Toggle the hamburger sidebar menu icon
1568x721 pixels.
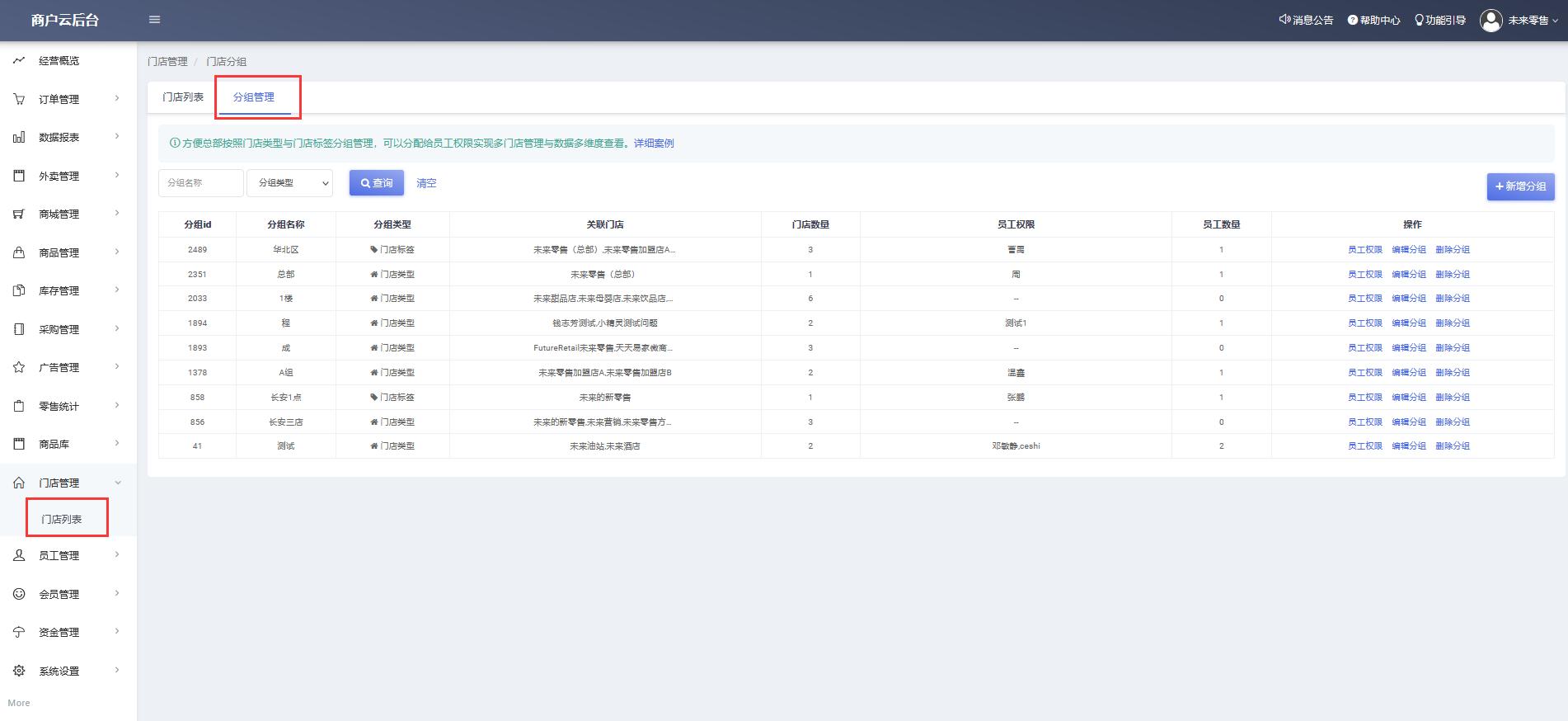point(154,20)
